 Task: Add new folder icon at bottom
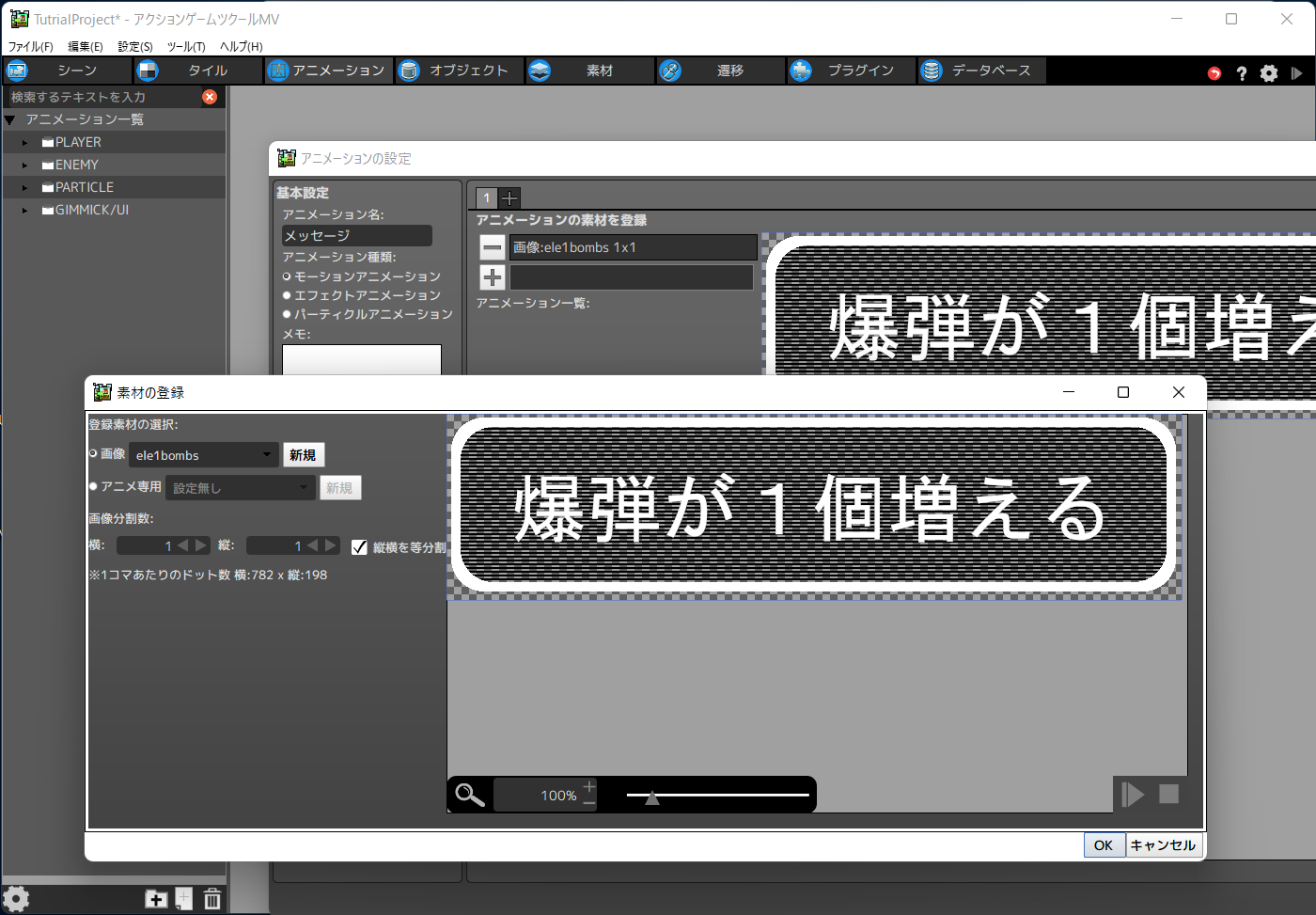point(156,900)
